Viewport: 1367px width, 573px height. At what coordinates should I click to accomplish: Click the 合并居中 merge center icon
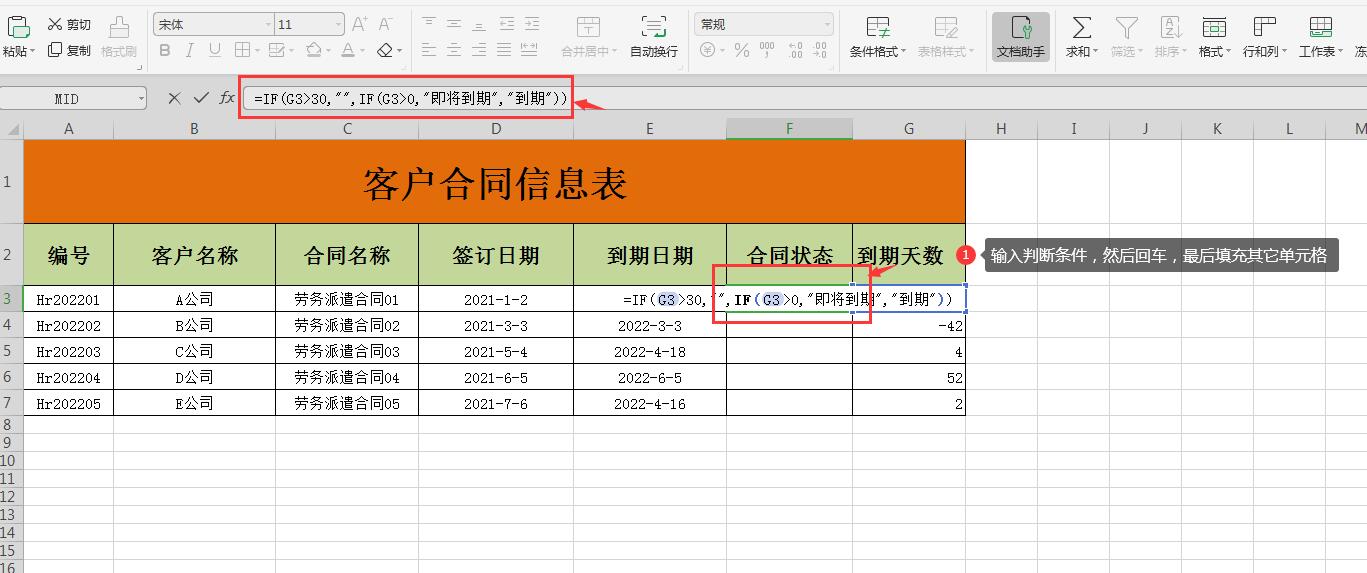pyautogui.click(x=589, y=27)
